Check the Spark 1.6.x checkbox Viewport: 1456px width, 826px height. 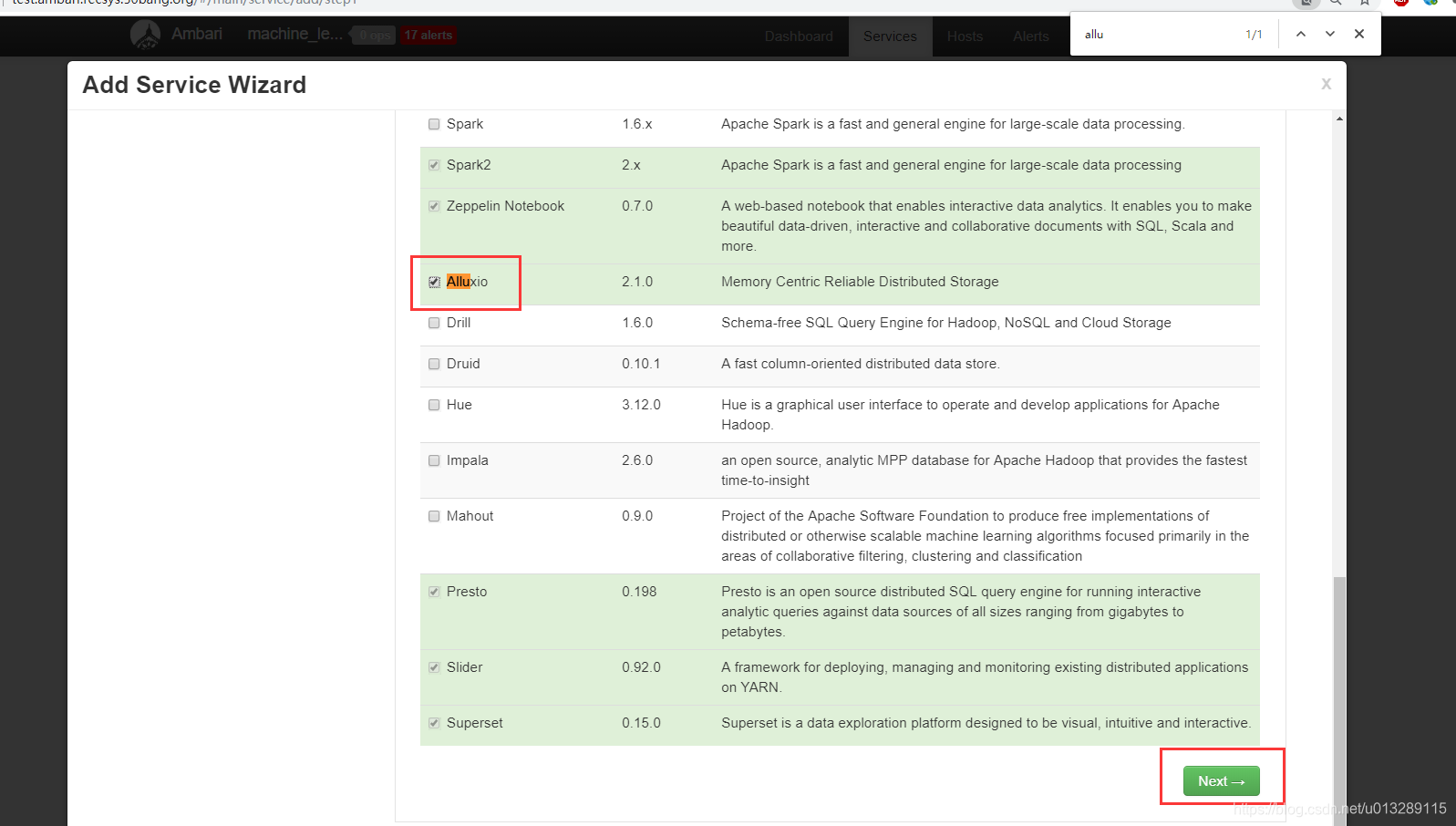434,124
